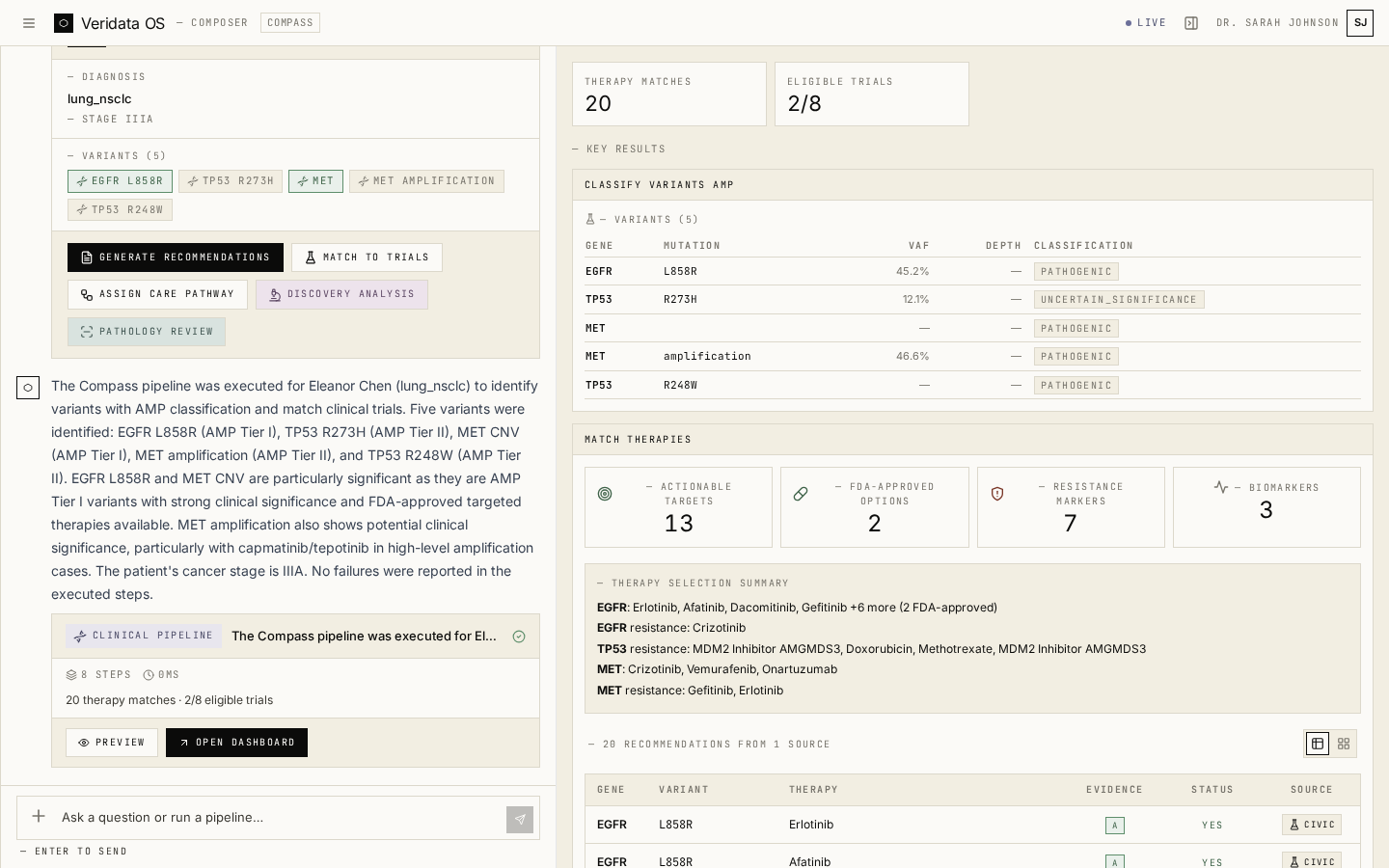Click the pipeline success checkmark icon
Screen dimensions: 1389x868
click(x=519, y=637)
